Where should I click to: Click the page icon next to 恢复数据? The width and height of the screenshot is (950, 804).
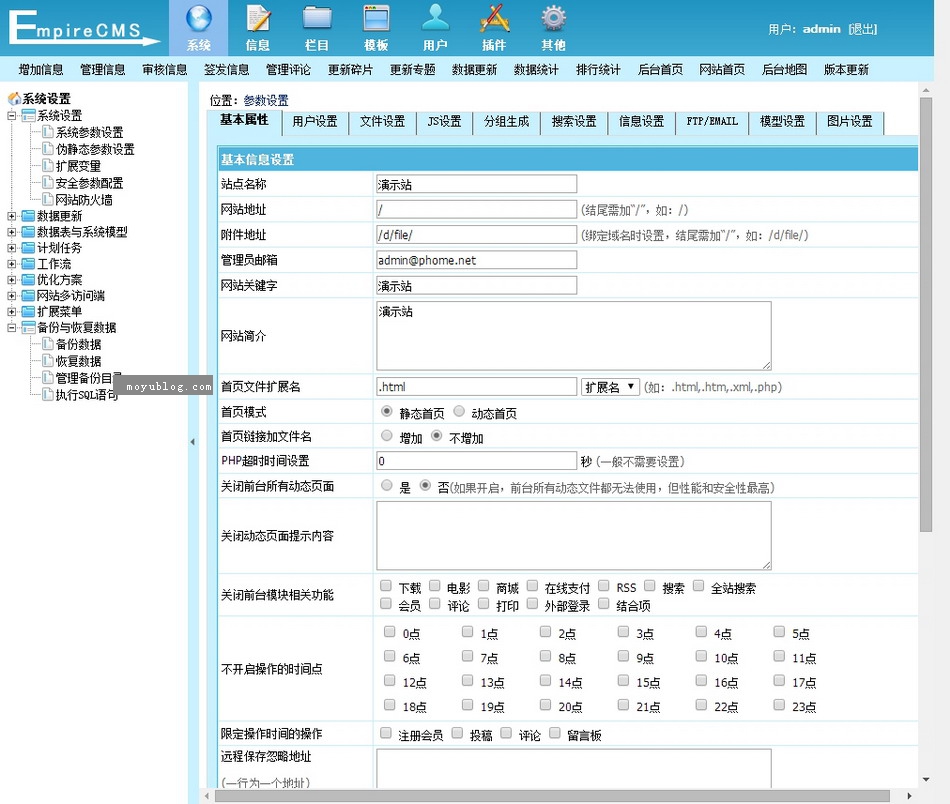click(48, 360)
